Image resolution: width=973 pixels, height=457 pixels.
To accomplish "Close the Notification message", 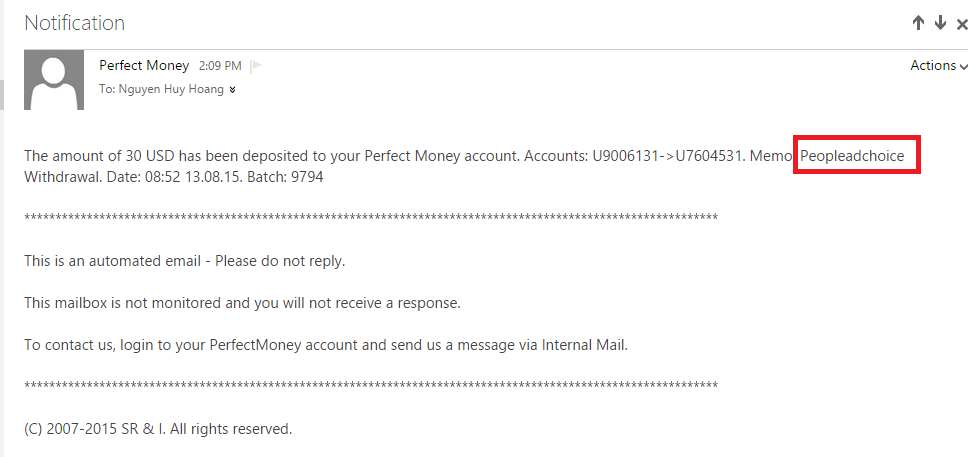I will tap(962, 24).
